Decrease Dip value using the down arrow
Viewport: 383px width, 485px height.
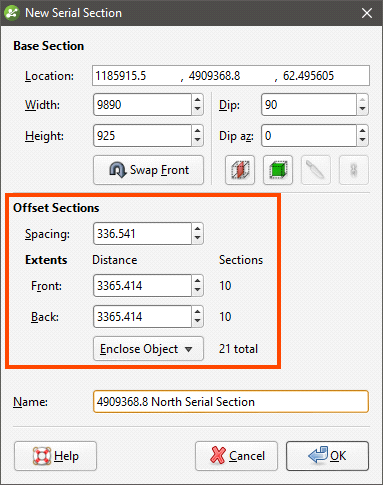pos(362,110)
